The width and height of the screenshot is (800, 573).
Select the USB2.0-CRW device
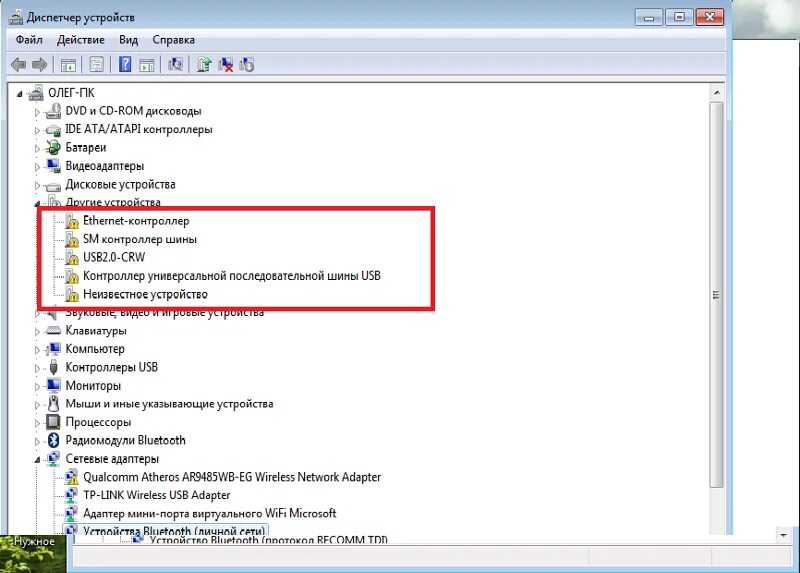(x=114, y=257)
